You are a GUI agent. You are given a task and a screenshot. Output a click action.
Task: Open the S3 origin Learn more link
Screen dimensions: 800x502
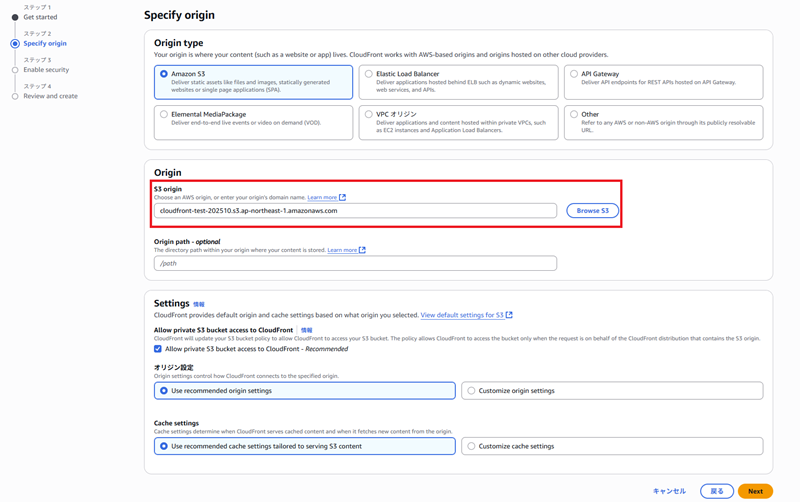(322, 198)
